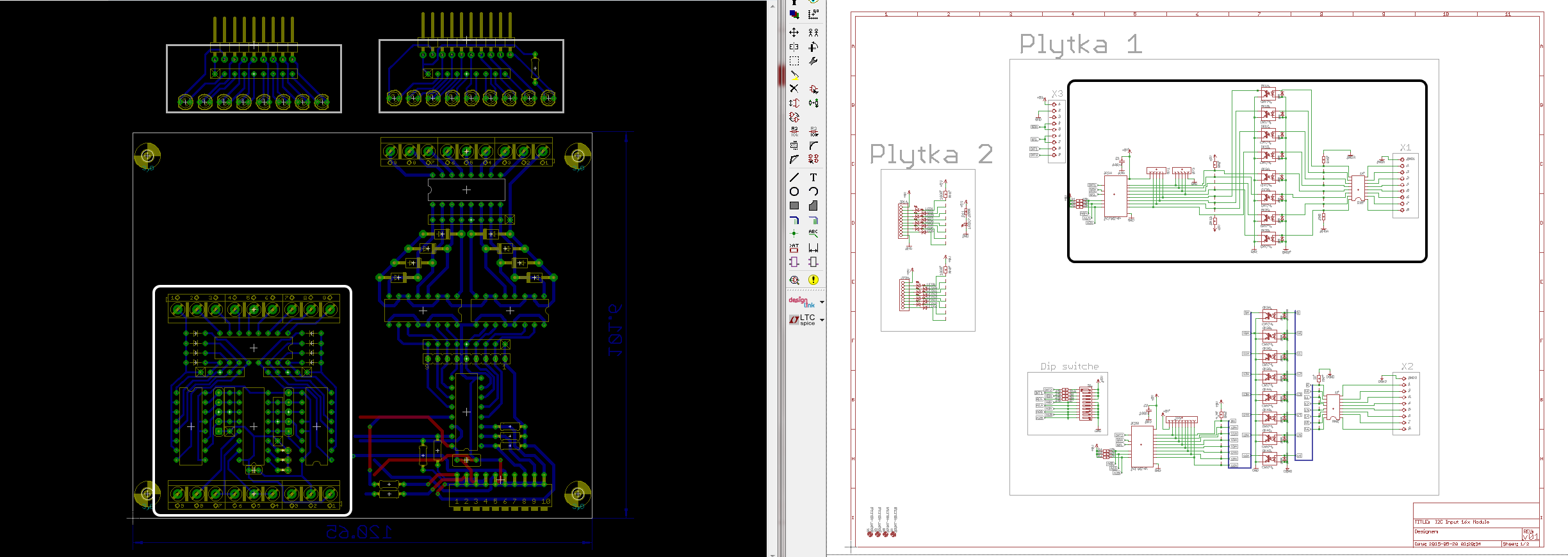Viewport: 1568px width, 557px height.
Task: Select the Module tool
Action: pyautogui.click(x=794, y=262)
